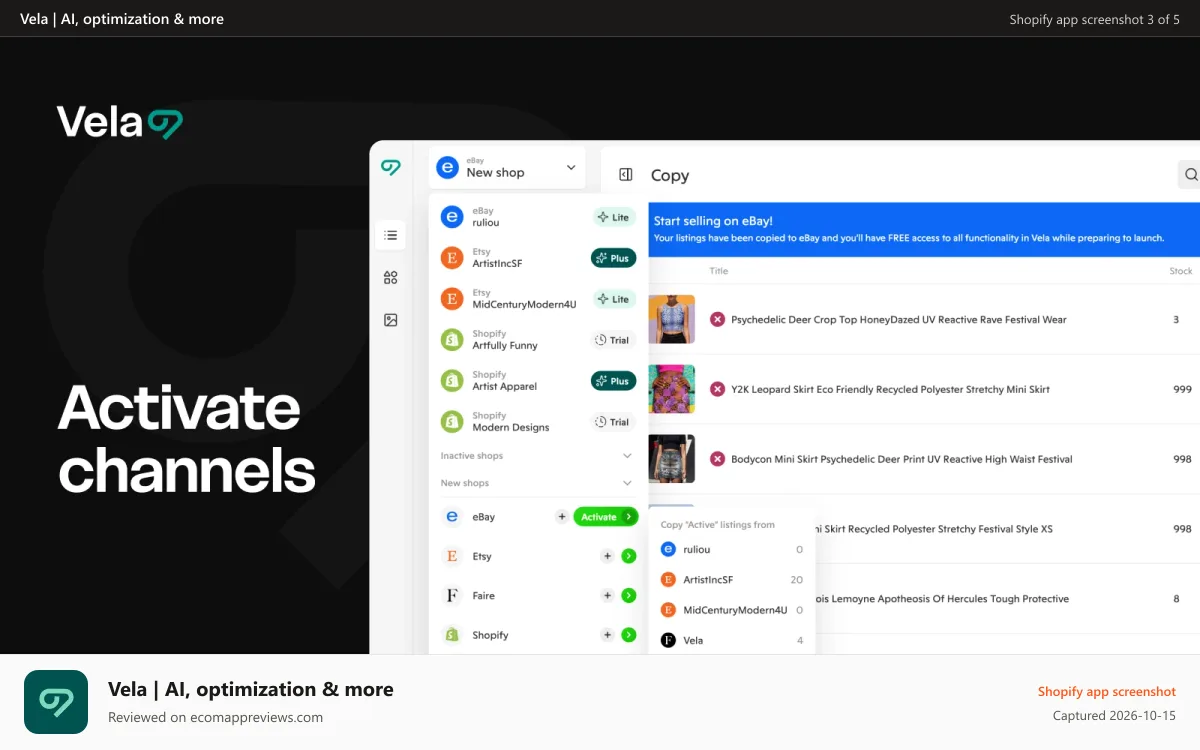Copy active listings from ruliou
This screenshot has width=1200, height=750.
(x=732, y=550)
